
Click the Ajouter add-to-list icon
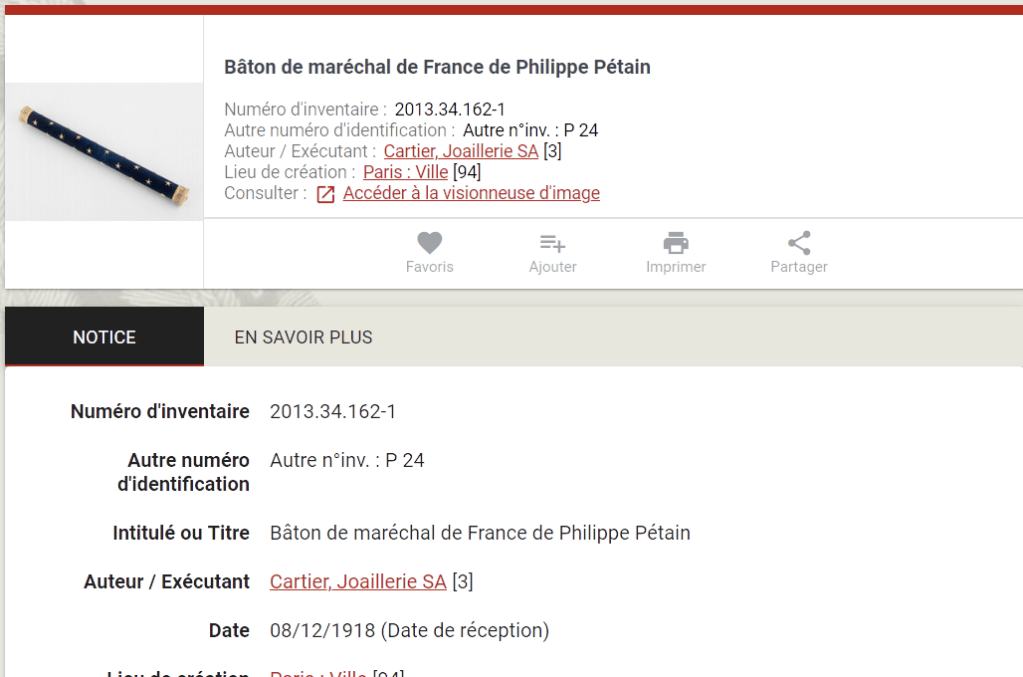[552, 243]
